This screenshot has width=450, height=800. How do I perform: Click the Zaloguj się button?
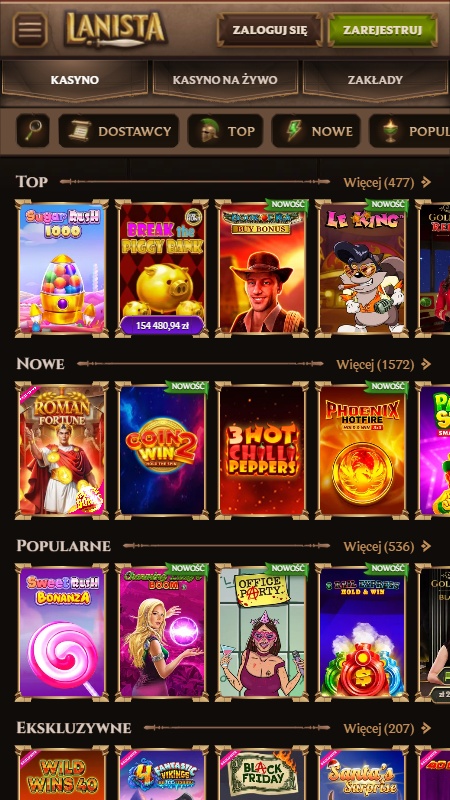(270, 30)
